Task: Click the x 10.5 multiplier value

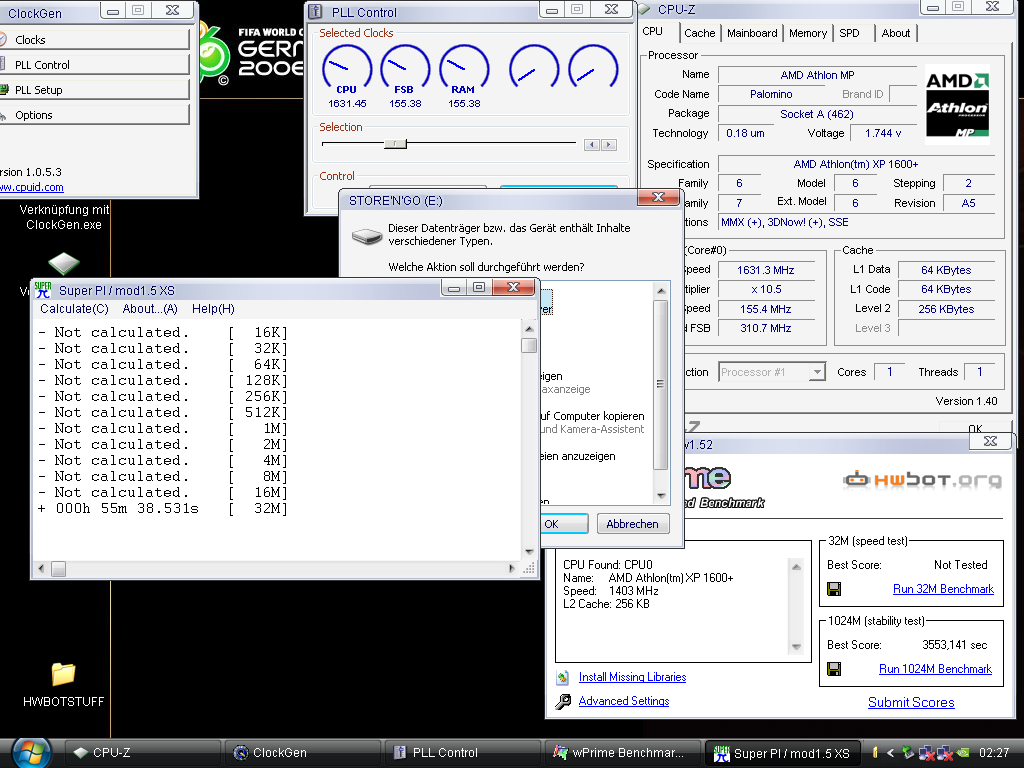Action: (765, 289)
